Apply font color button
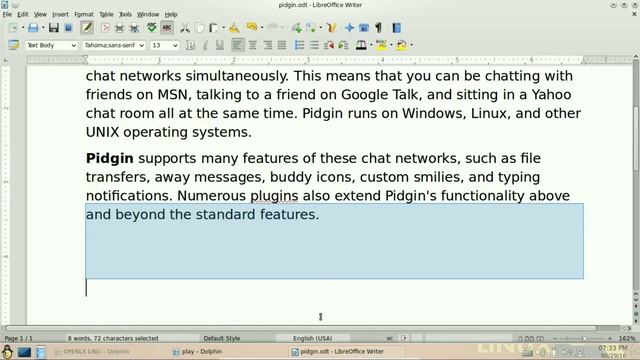Viewport: 640px width, 360px height. [361, 45]
